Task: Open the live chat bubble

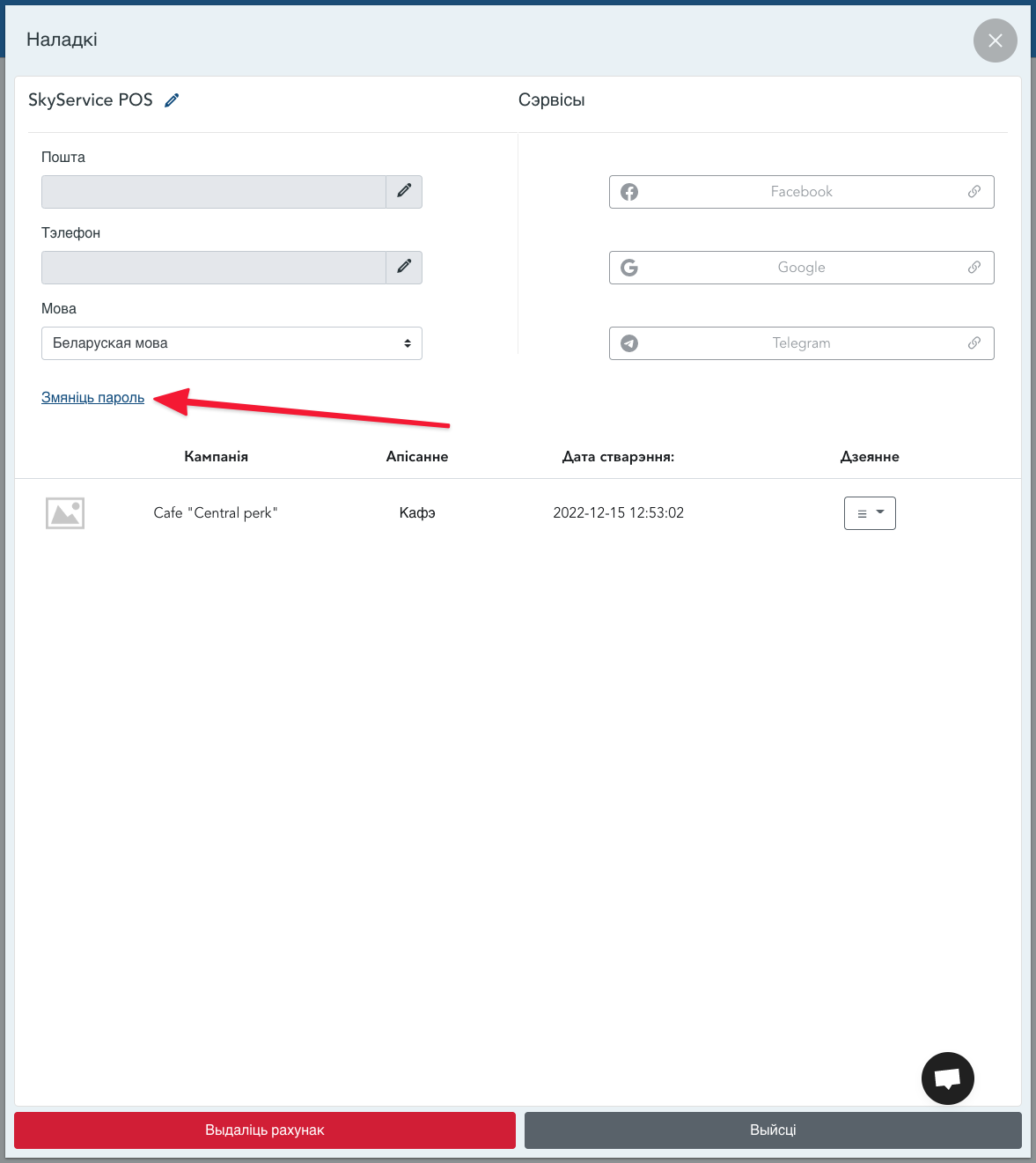Action: [947, 1078]
